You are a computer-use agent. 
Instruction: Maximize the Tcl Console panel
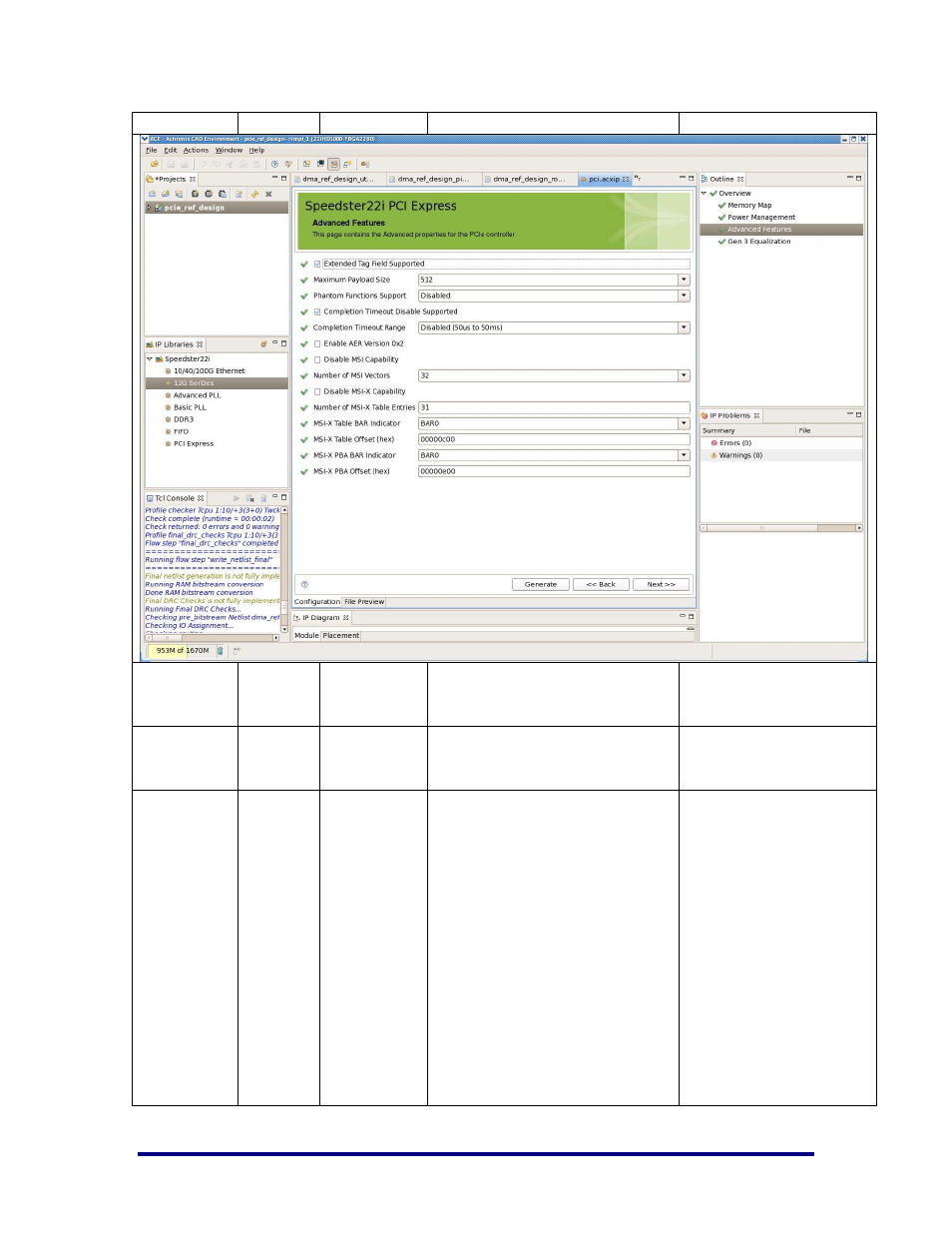pyautogui.click(x=283, y=497)
